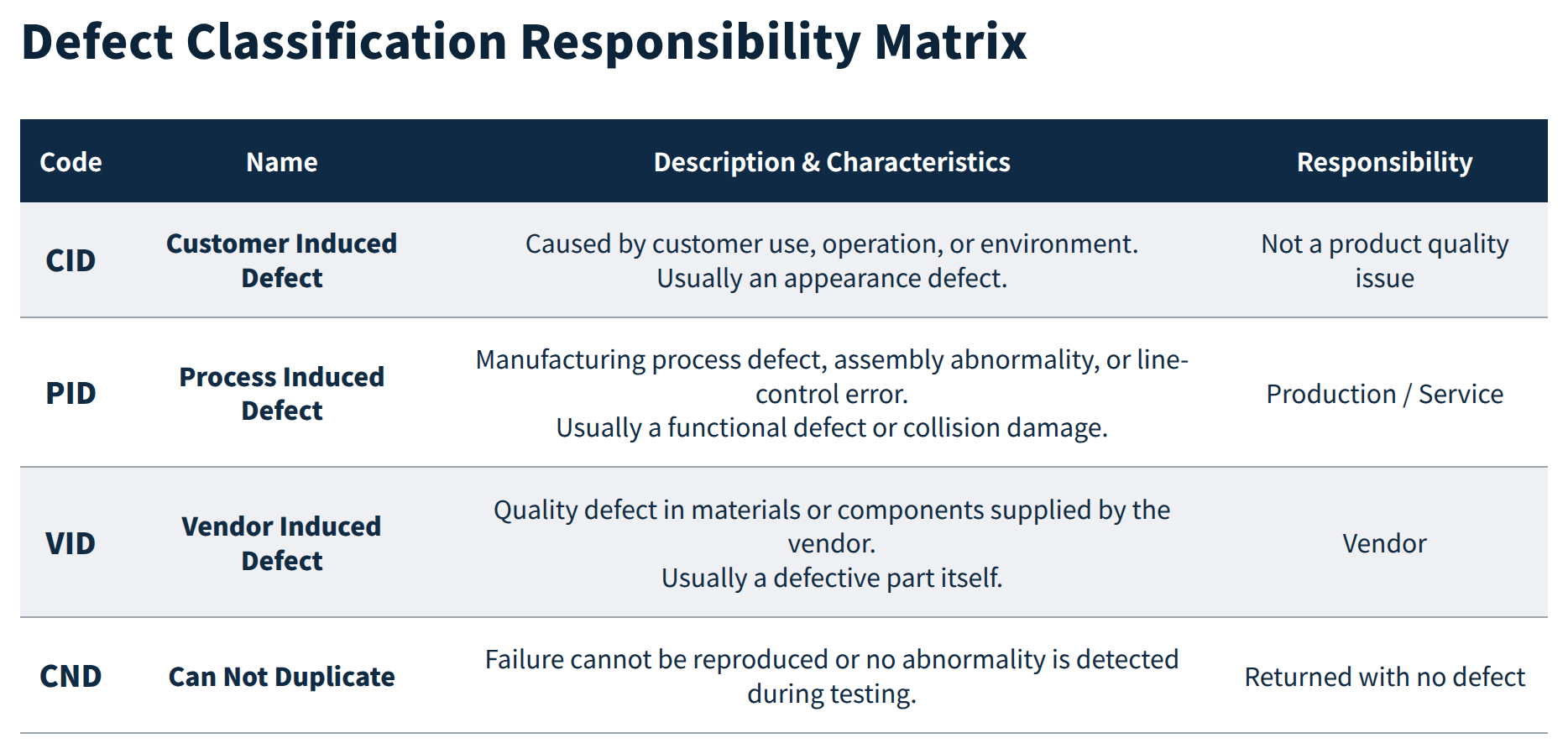This screenshot has width=1568, height=754.
Task: Click the Returned with no defect cell
Action: [x=1384, y=677]
